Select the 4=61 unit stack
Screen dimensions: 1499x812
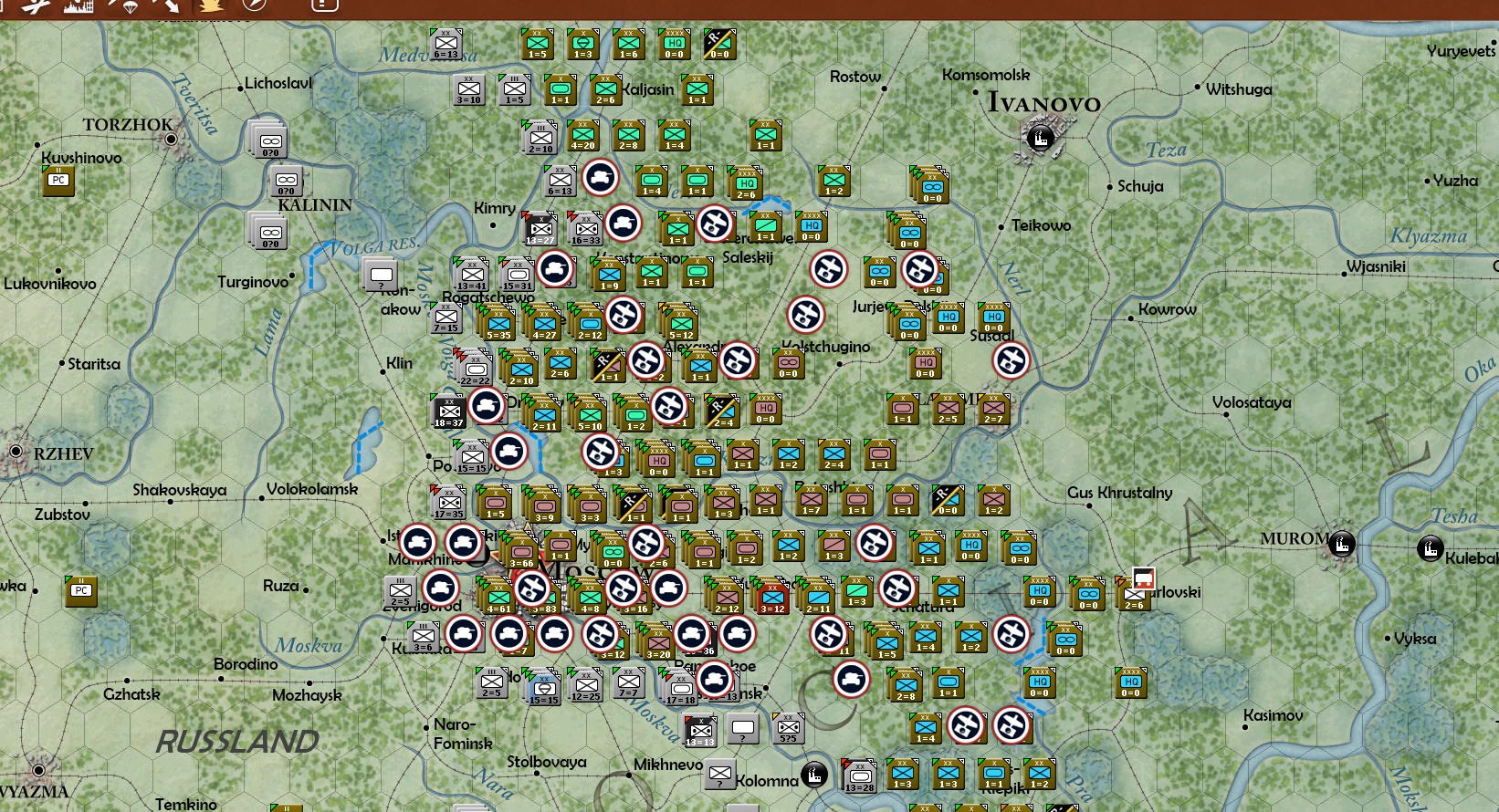(x=498, y=595)
